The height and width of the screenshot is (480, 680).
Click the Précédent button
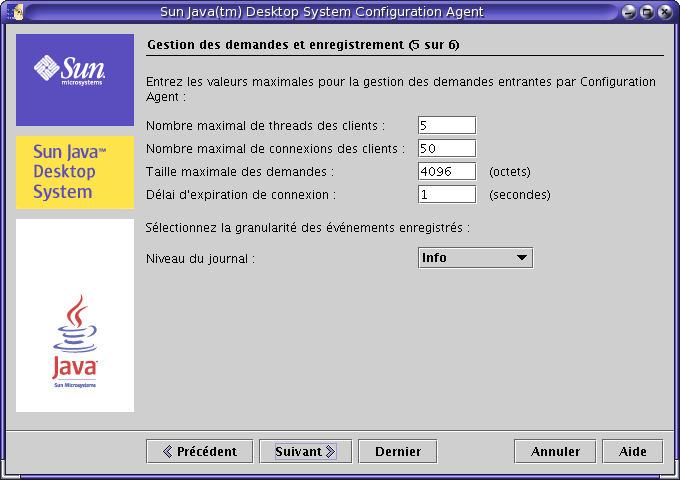pyautogui.click(x=199, y=451)
